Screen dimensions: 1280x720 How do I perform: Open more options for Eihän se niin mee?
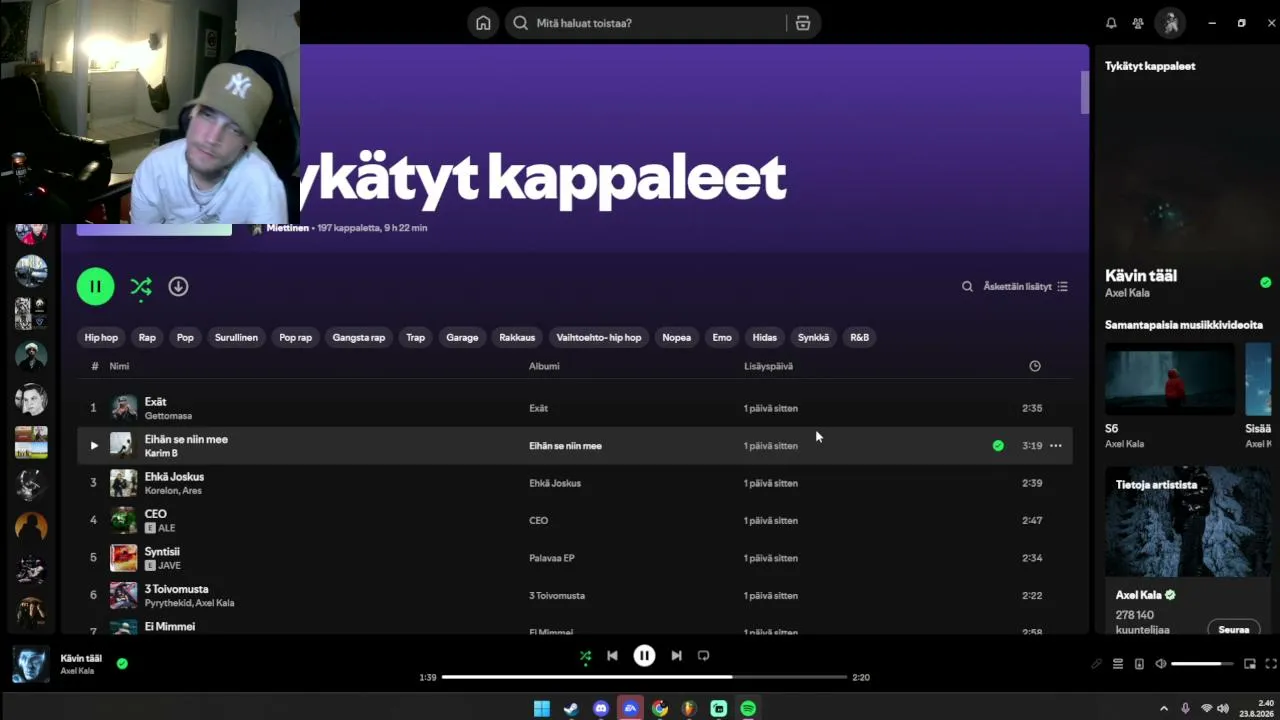(x=1056, y=446)
